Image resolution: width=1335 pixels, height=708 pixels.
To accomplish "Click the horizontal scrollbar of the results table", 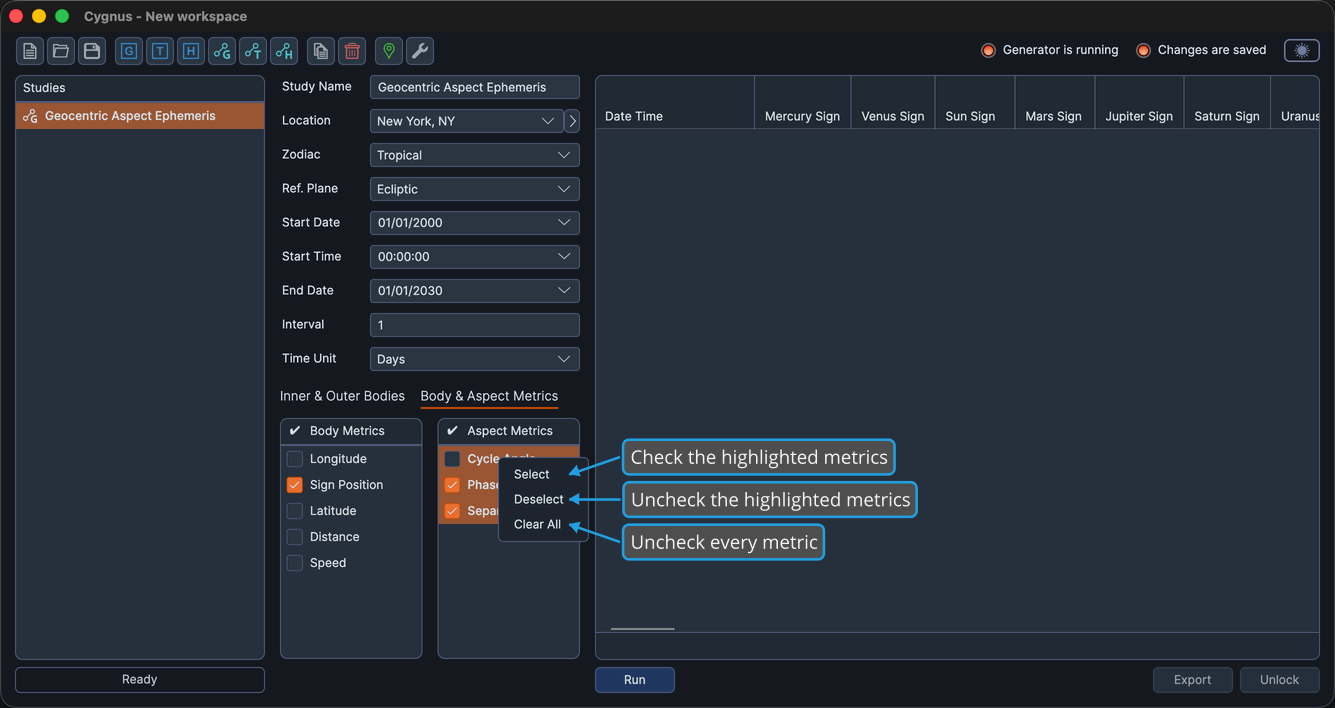I will [x=643, y=629].
